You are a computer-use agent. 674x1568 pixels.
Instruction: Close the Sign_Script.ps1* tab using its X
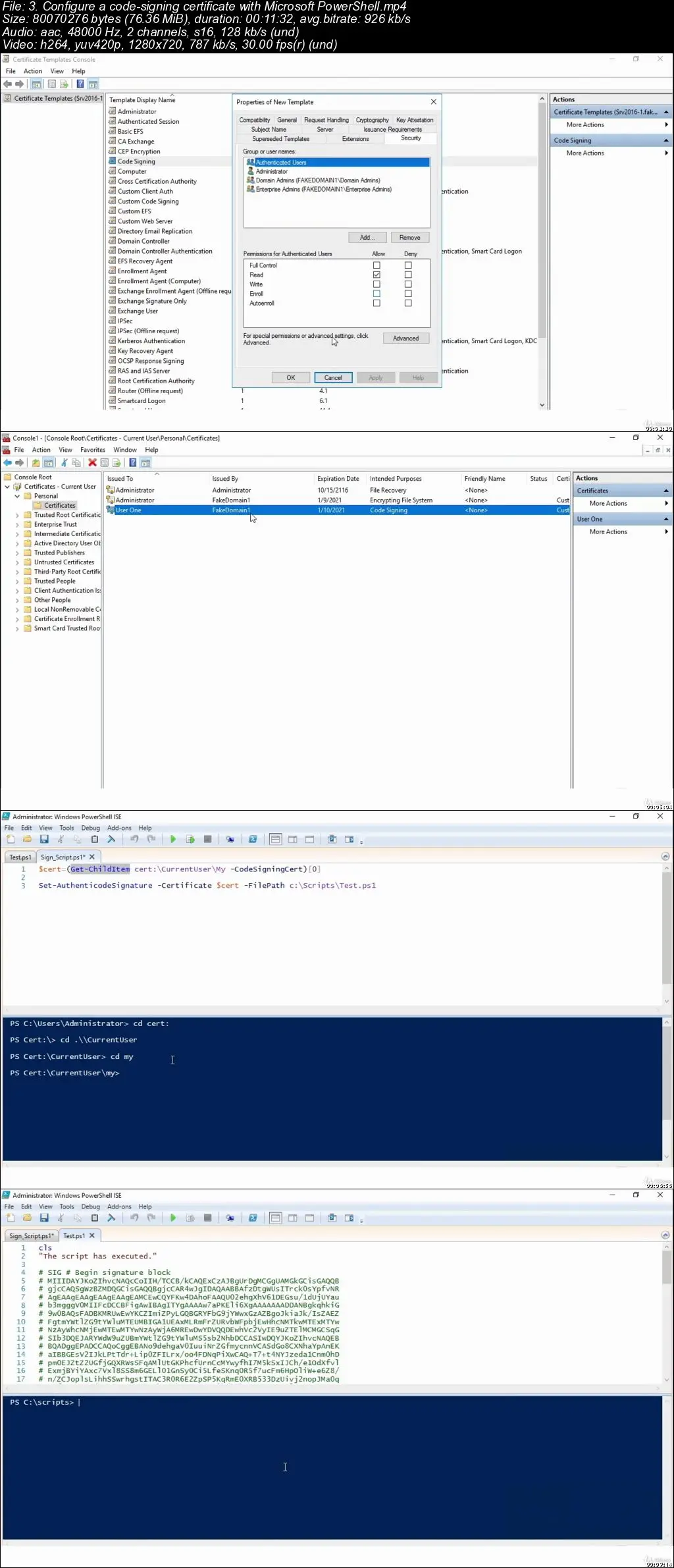(92, 857)
